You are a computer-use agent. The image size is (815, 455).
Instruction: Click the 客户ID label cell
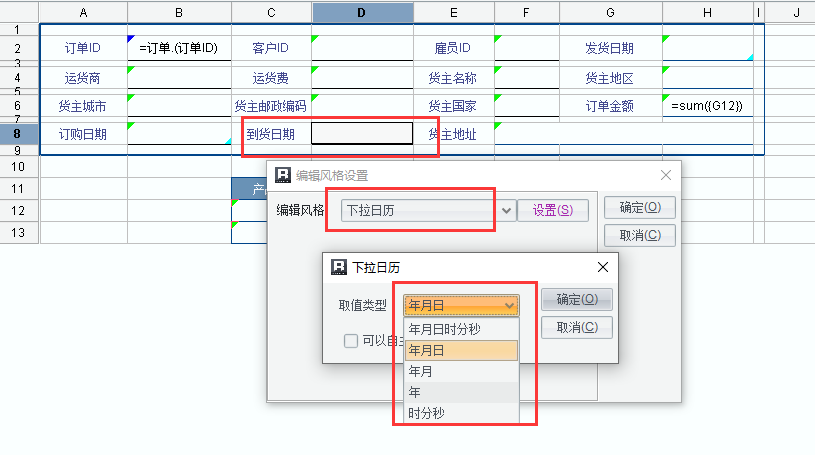tap(271, 48)
